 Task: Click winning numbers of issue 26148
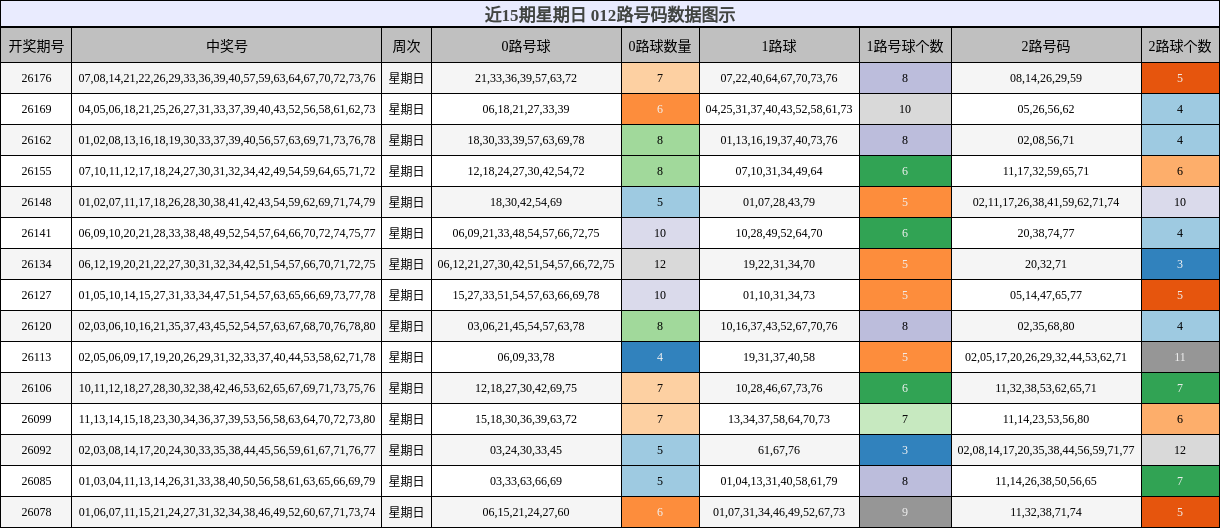coord(227,202)
